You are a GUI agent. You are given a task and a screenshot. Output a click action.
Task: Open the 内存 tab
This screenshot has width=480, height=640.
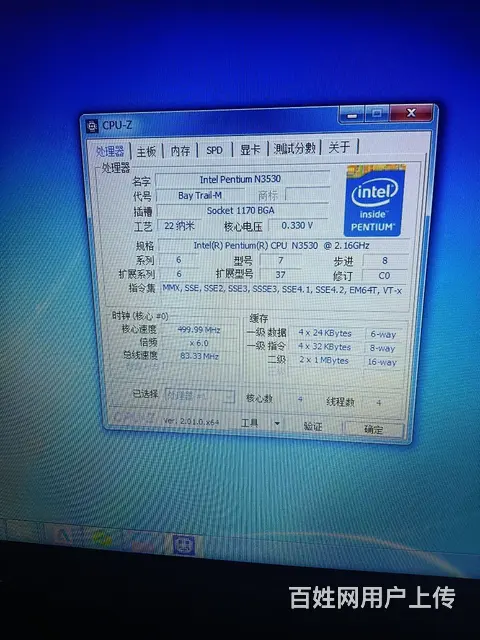tap(180, 151)
